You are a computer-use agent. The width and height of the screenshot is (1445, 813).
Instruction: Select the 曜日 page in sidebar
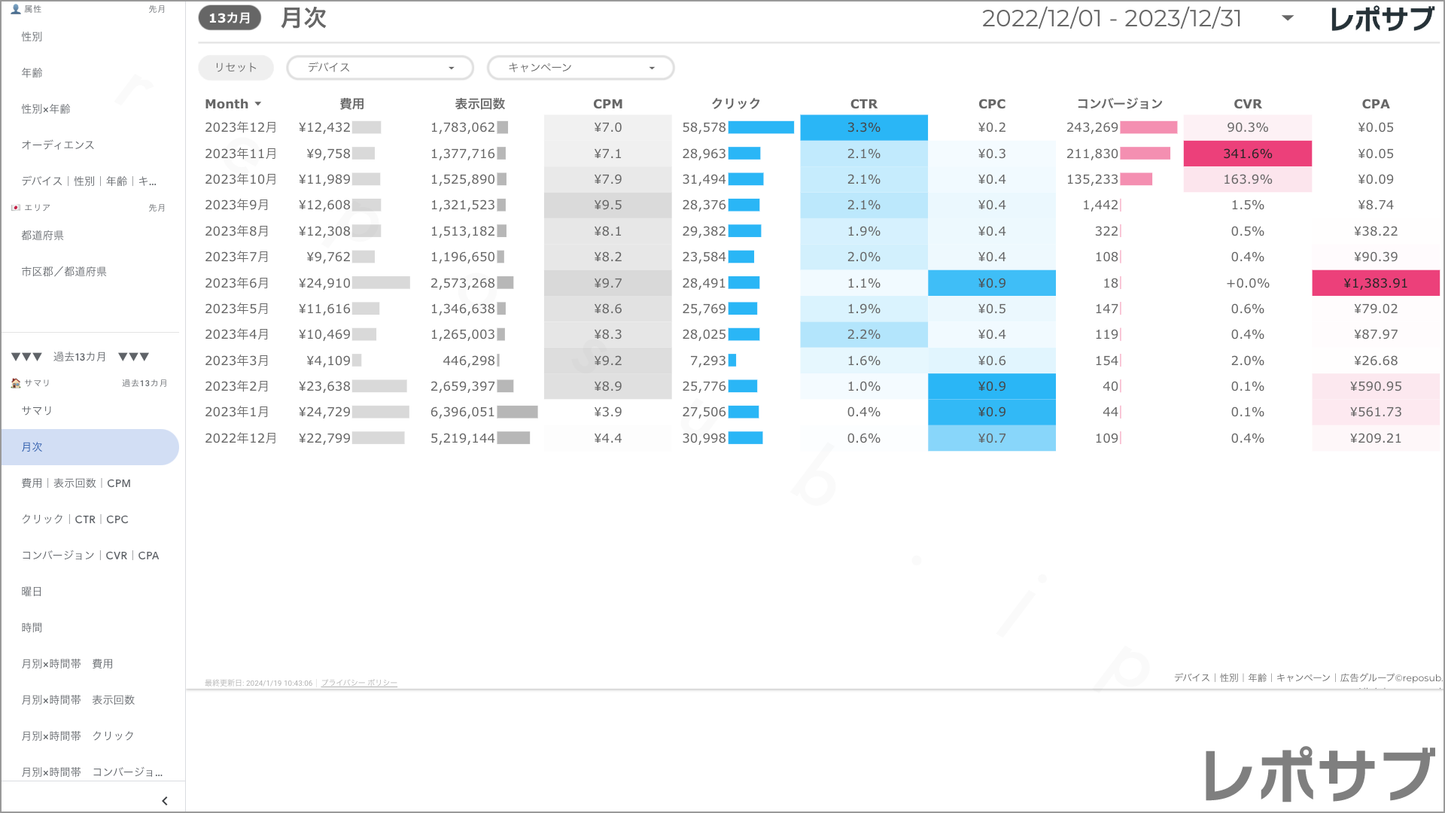(32, 592)
